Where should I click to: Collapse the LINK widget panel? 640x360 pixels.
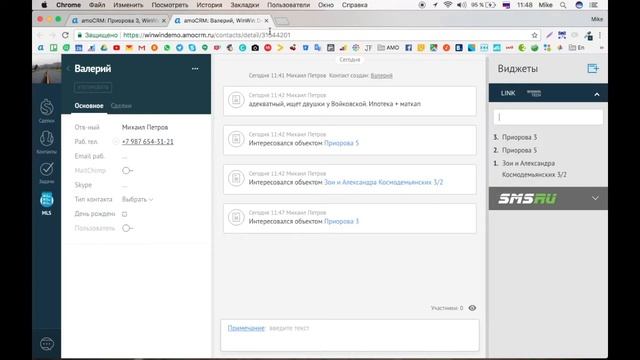597,94
